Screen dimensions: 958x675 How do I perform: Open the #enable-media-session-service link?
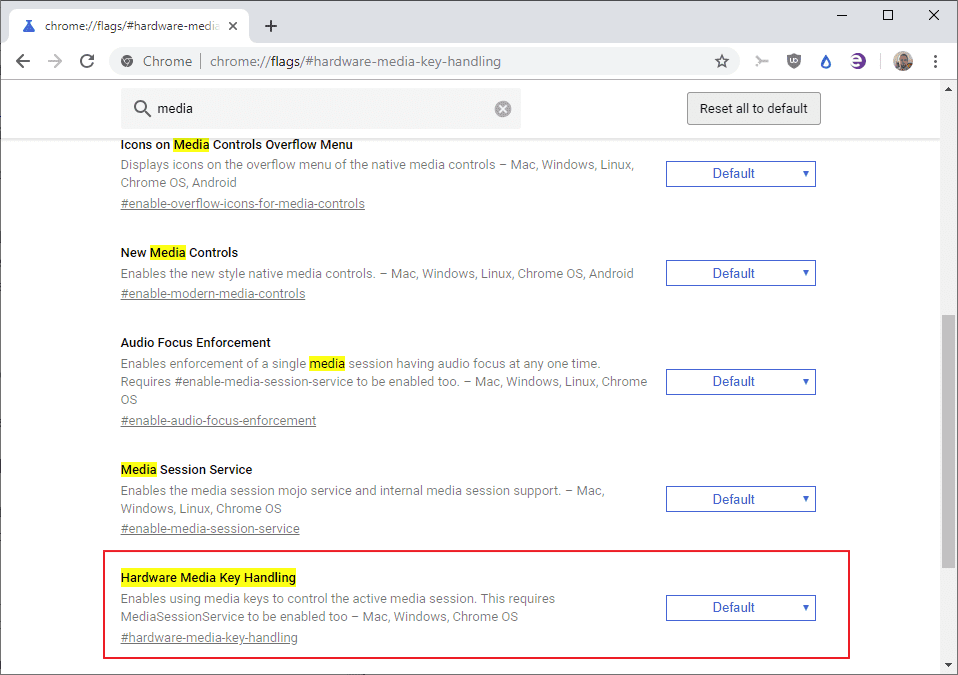pos(210,528)
